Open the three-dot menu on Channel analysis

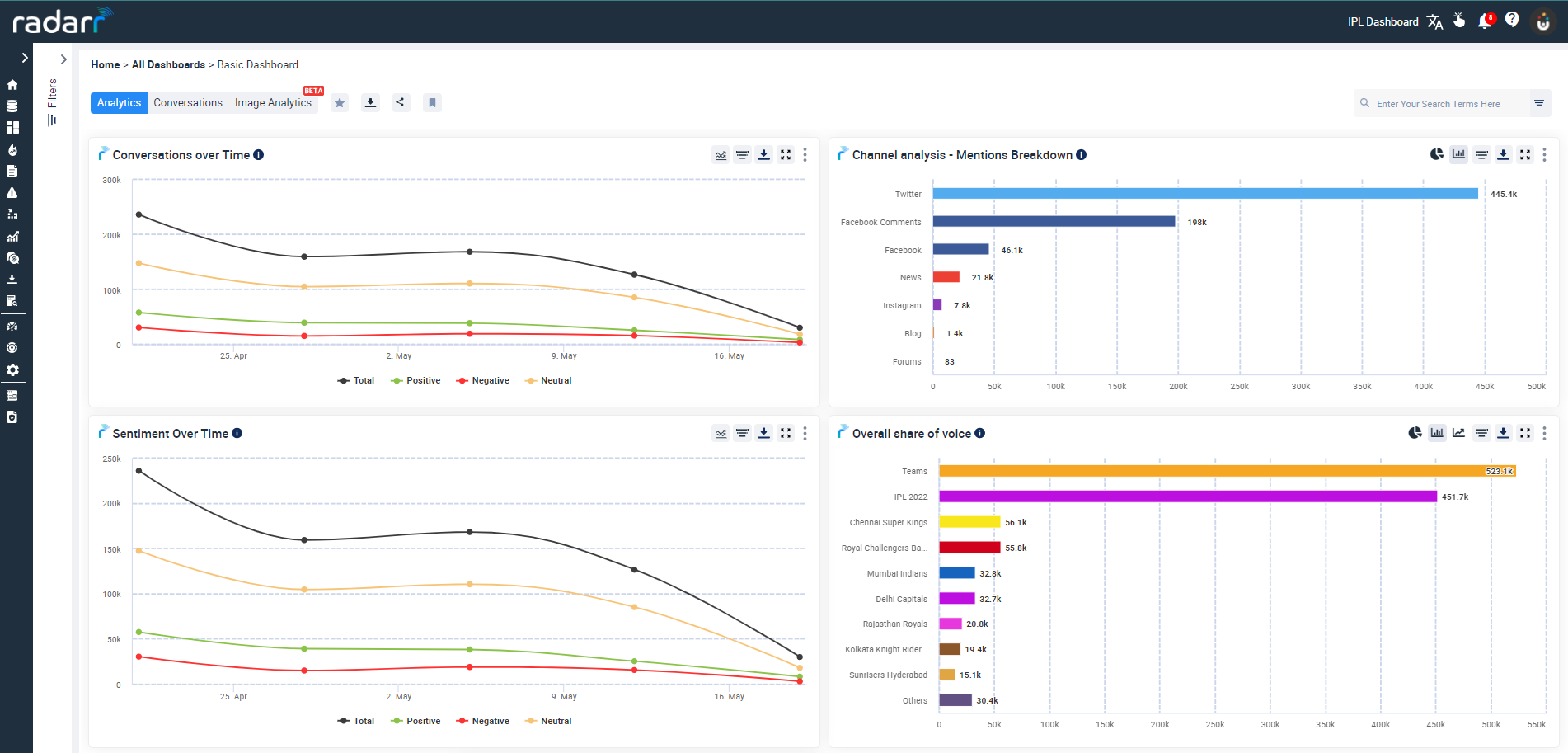point(1545,154)
